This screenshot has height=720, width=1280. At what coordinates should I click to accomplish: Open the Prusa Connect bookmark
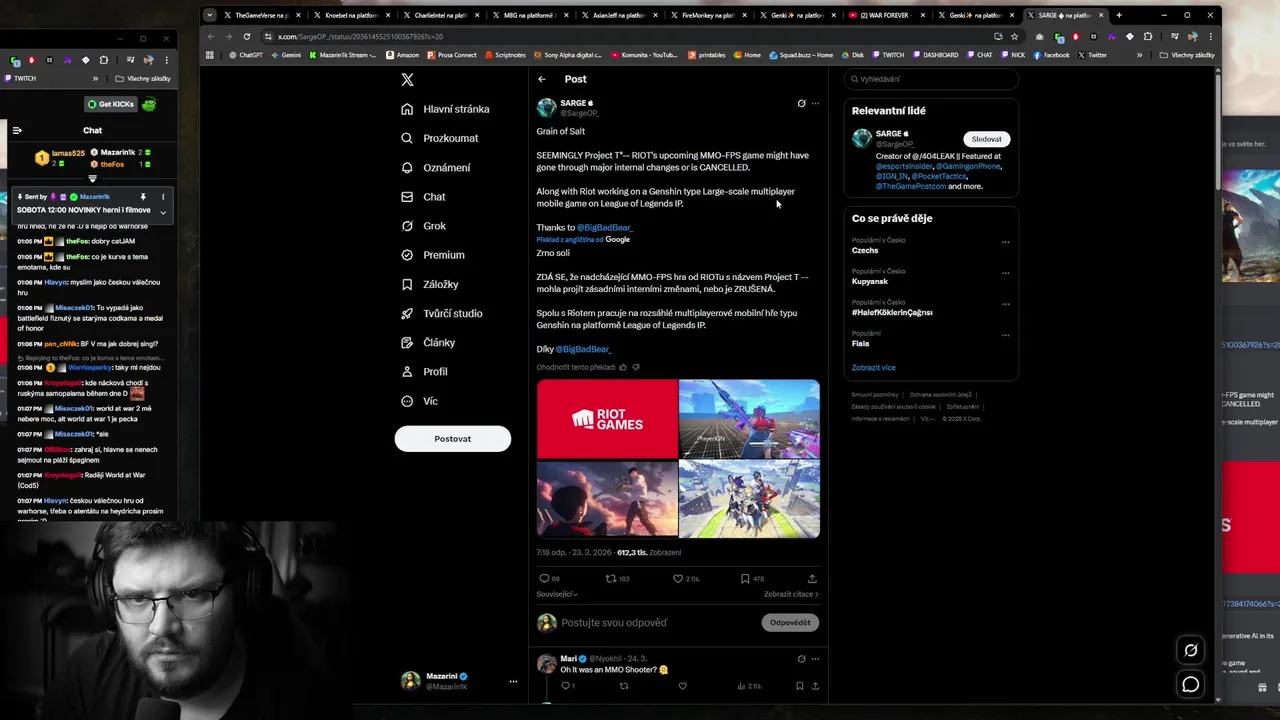(x=451, y=55)
